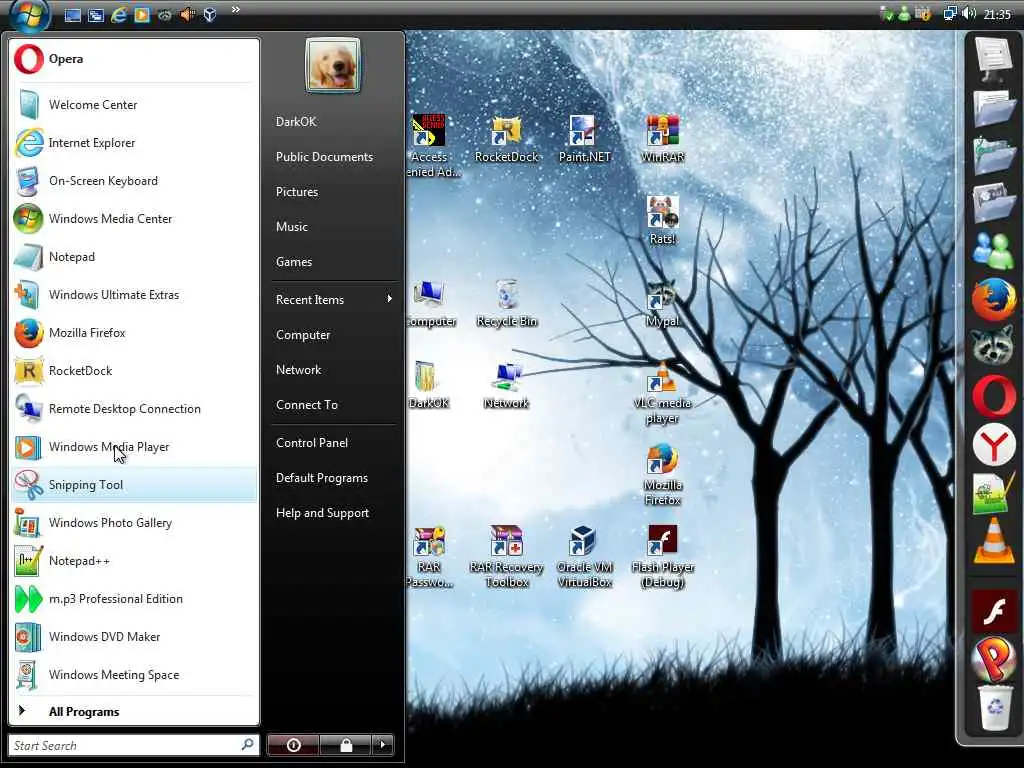The image size is (1024, 768).
Task: Select Flash Player (Debug) desktop shortcut
Action: pos(663,556)
